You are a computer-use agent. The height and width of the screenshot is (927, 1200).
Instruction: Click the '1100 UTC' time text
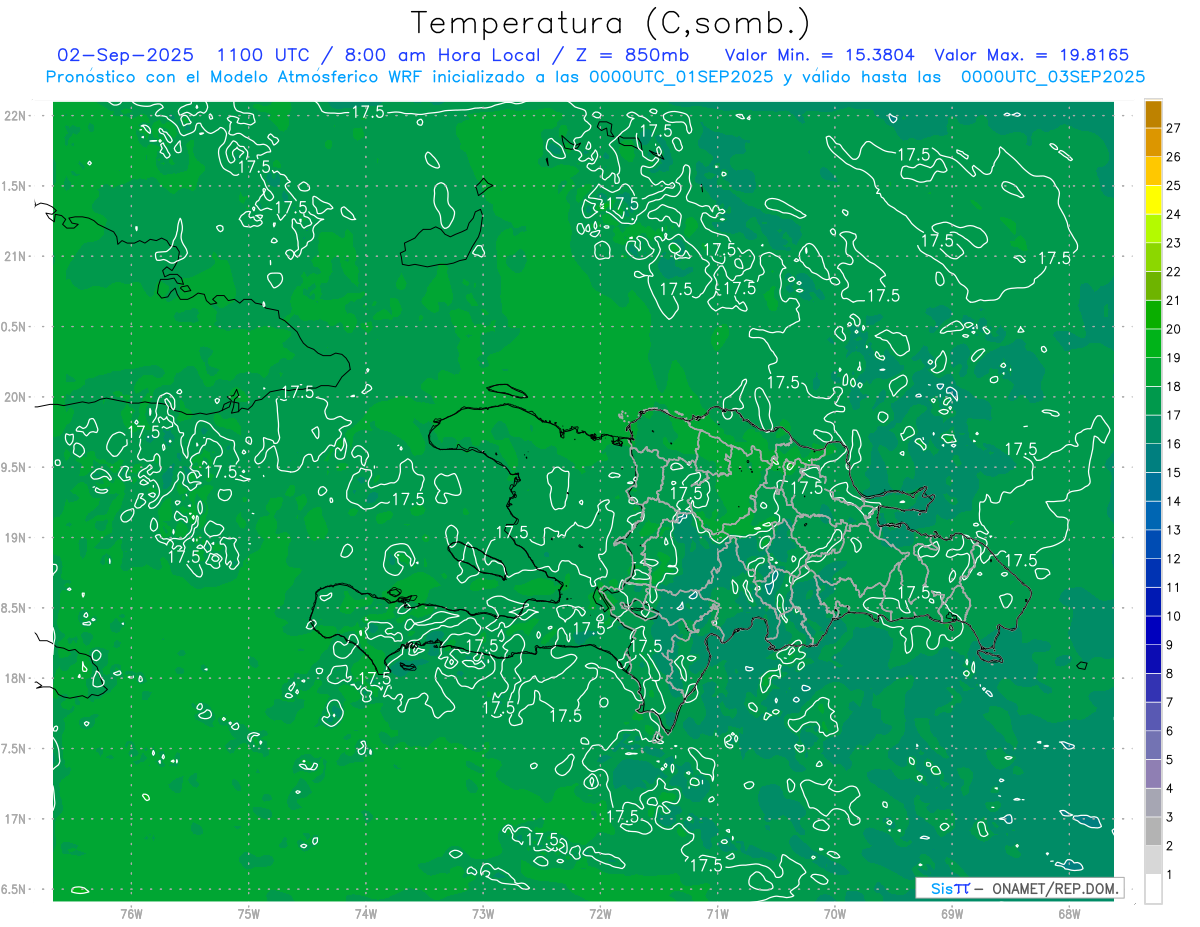[x=263, y=55]
